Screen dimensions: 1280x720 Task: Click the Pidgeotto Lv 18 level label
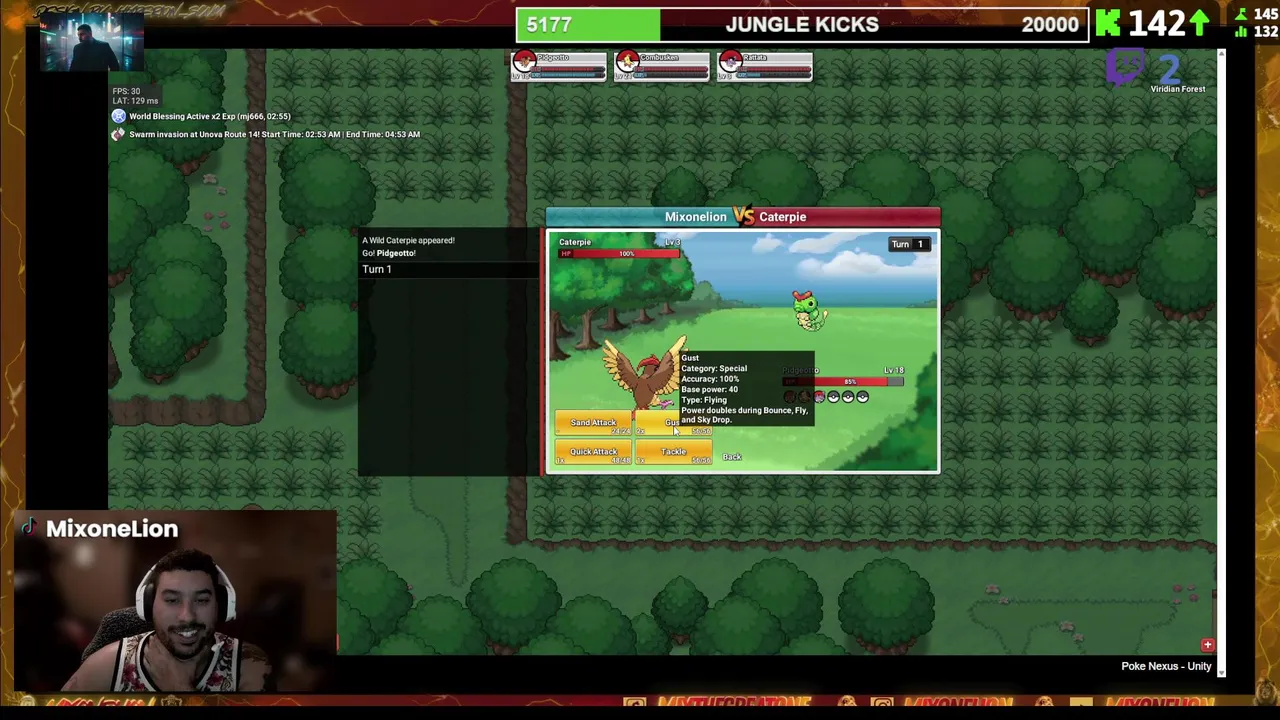[x=894, y=371]
